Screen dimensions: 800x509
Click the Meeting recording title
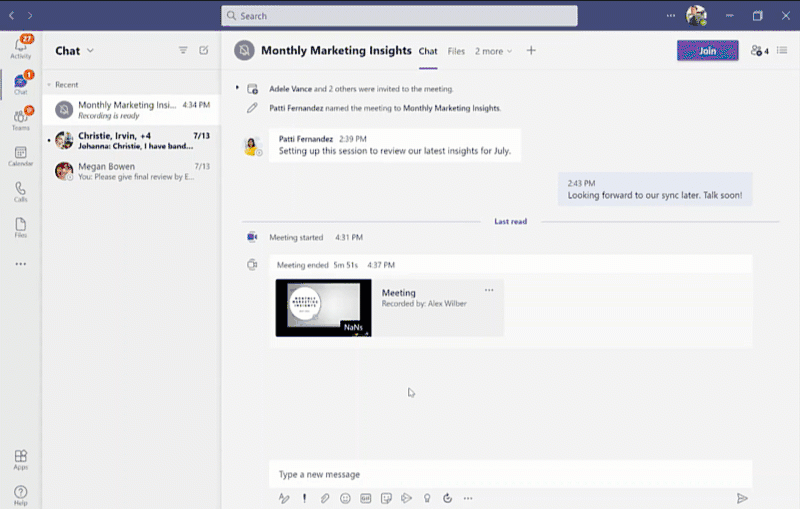tap(398, 293)
